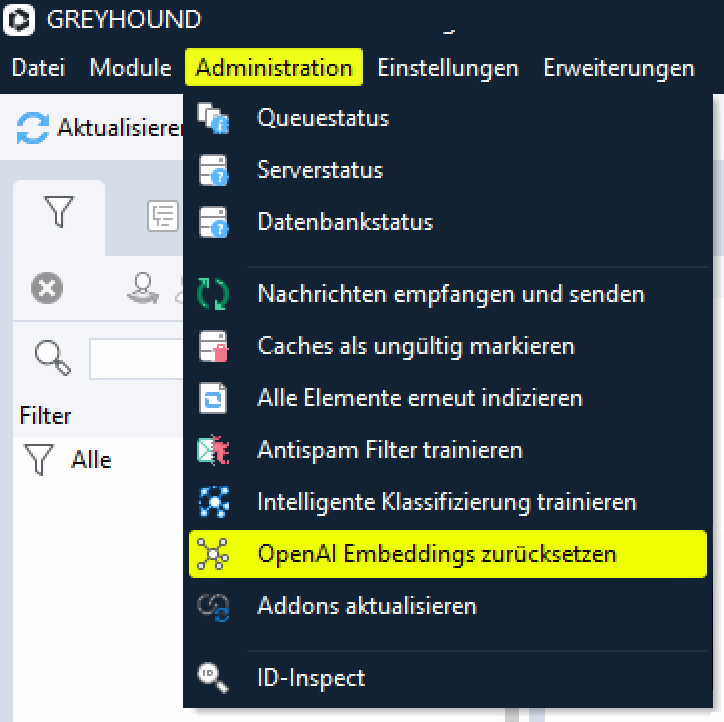Viewport: 724px width, 722px height.
Task: Click the OpenAI Embeddings network icon
Action: point(213,554)
